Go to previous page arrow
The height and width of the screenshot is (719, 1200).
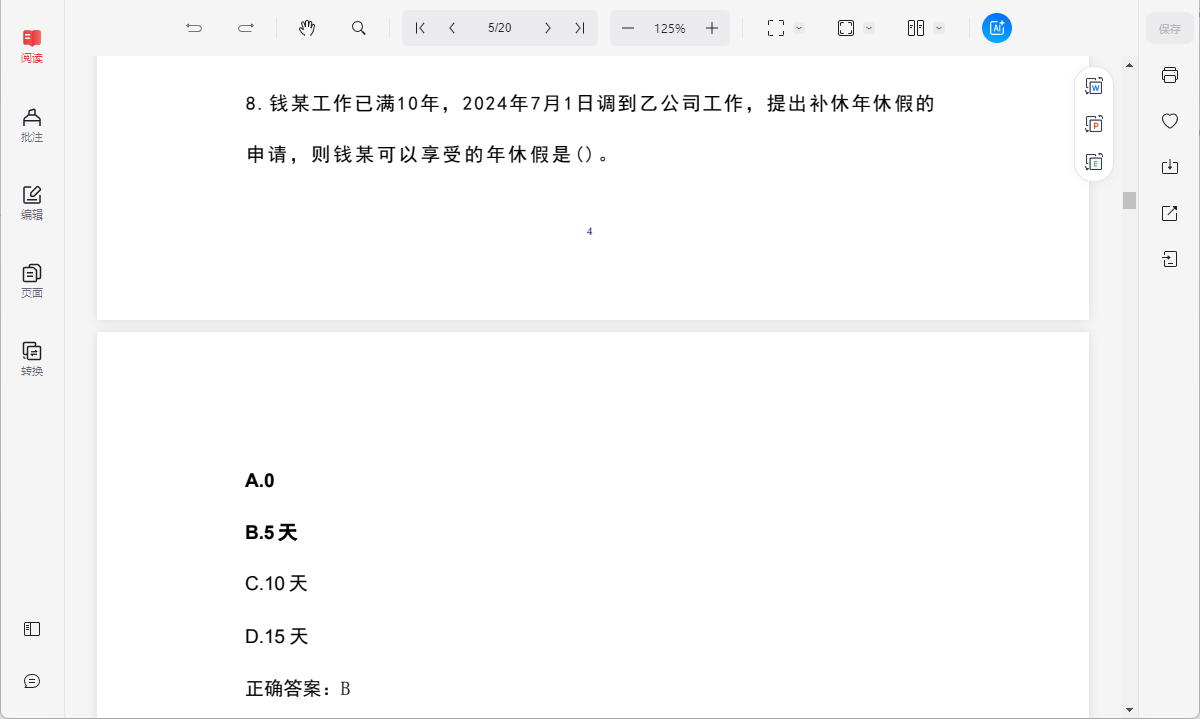click(x=452, y=28)
